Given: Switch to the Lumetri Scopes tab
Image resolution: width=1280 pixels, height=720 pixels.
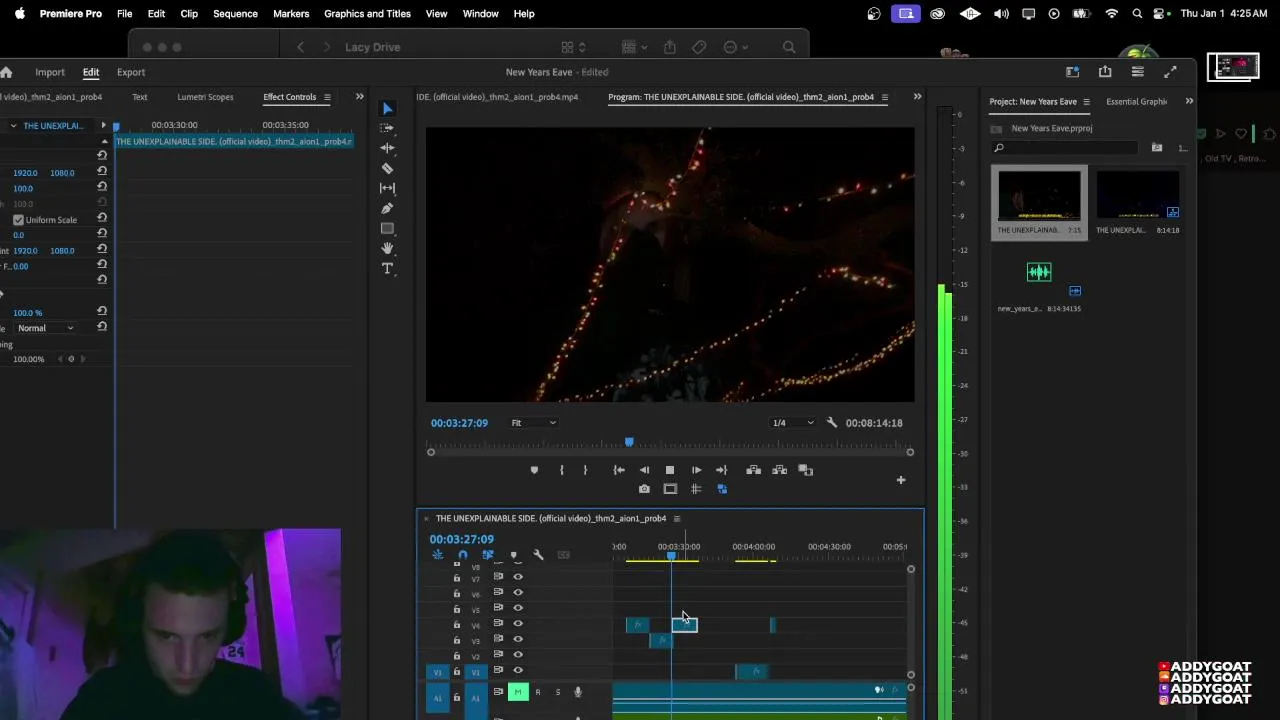Looking at the screenshot, I should coord(205,97).
